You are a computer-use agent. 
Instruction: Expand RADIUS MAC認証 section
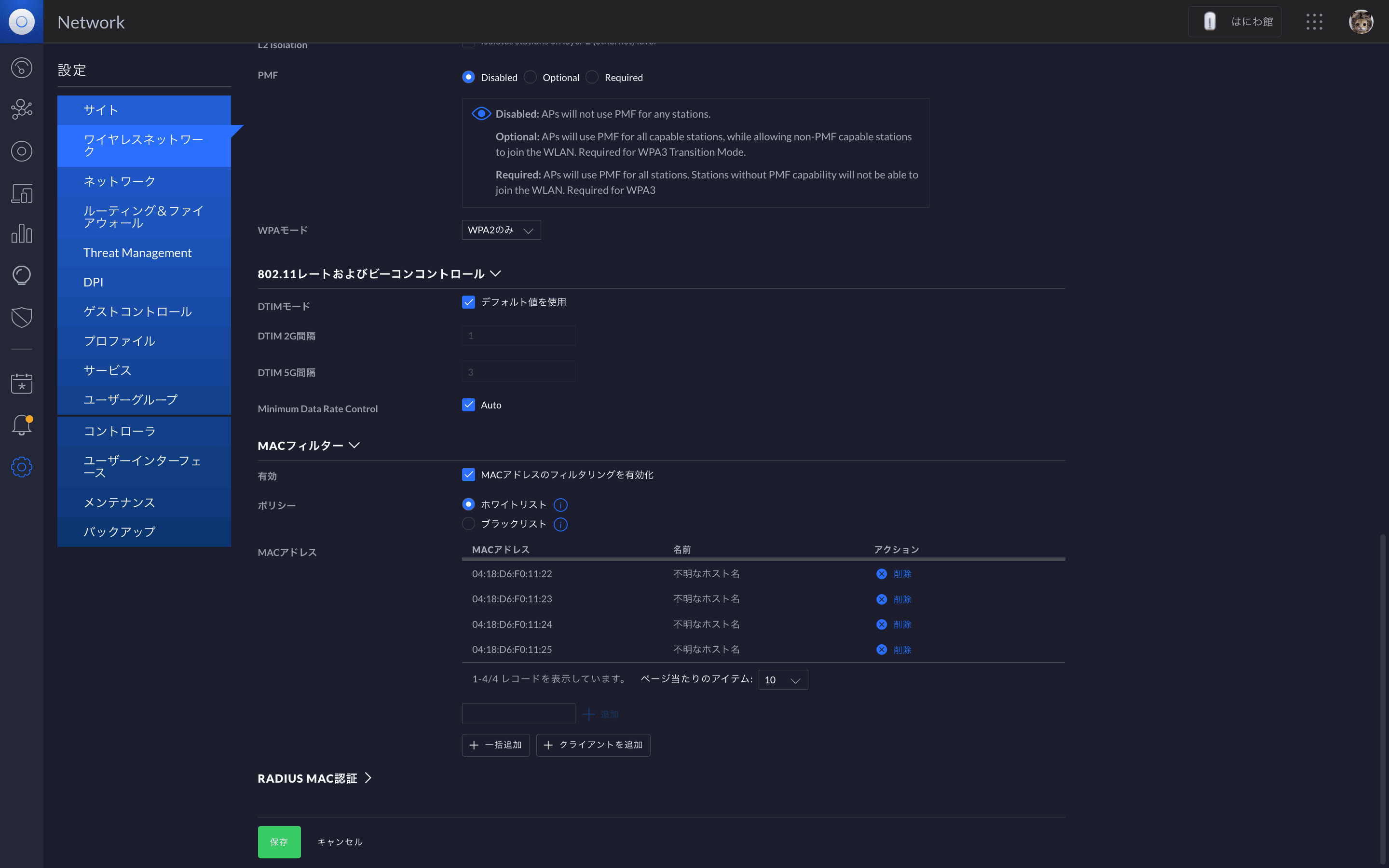click(314, 778)
